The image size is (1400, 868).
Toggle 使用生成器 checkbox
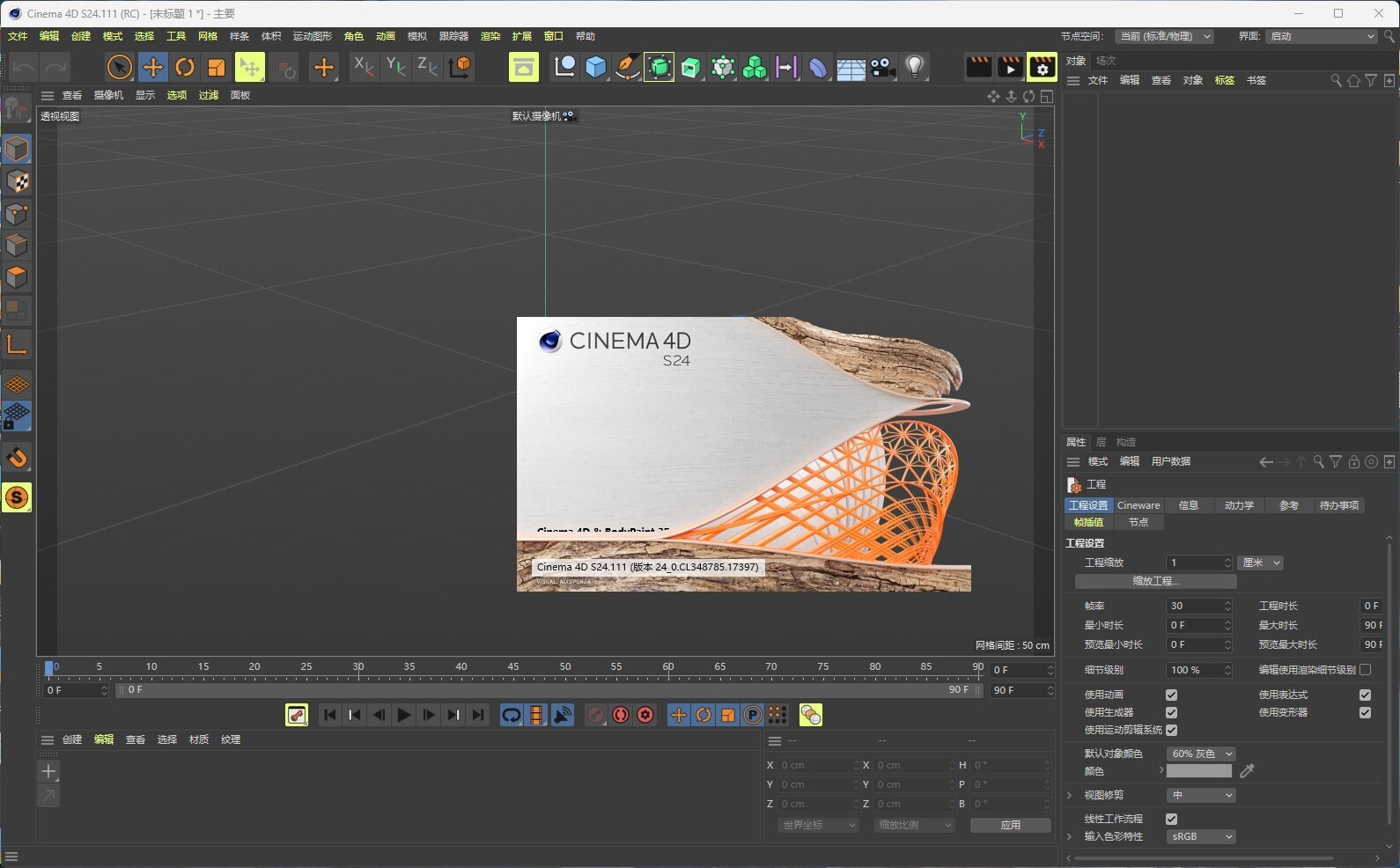pyautogui.click(x=1171, y=712)
